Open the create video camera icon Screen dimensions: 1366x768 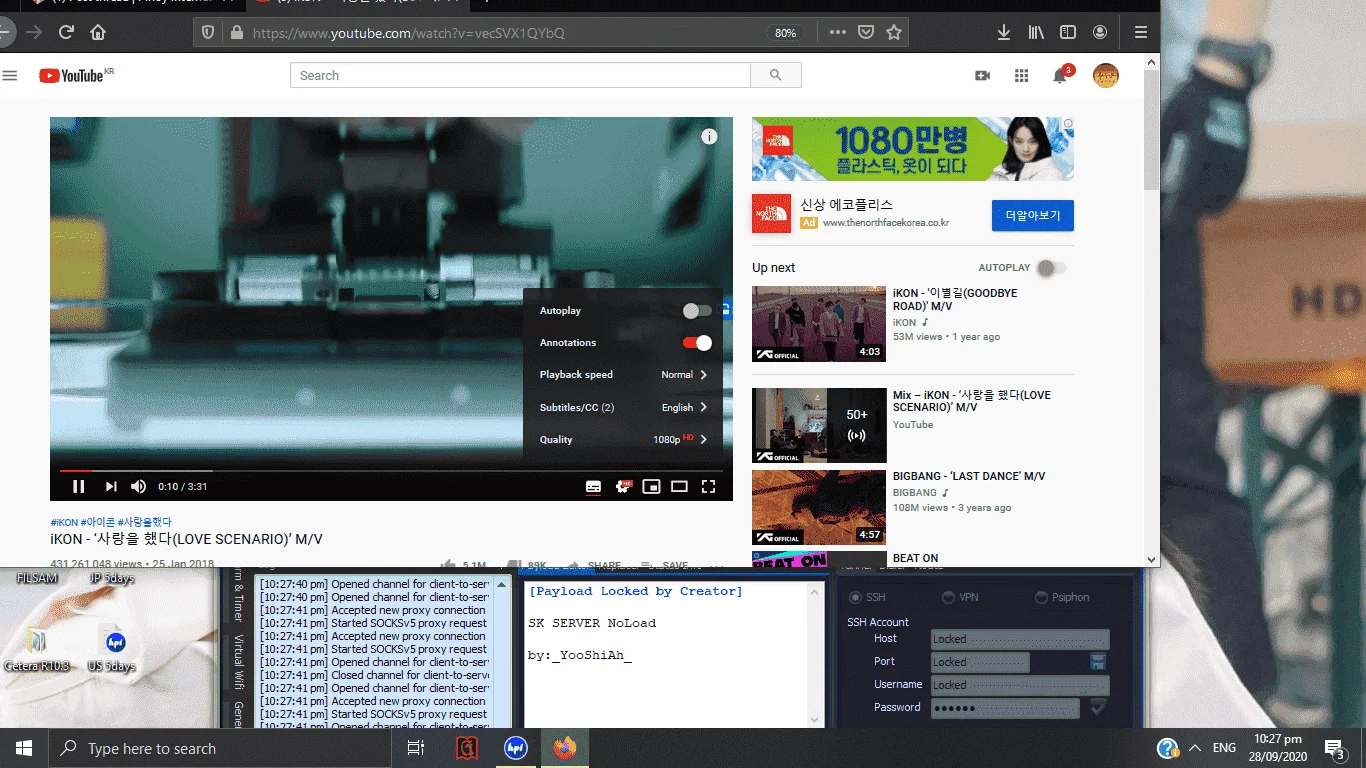(982, 75)
